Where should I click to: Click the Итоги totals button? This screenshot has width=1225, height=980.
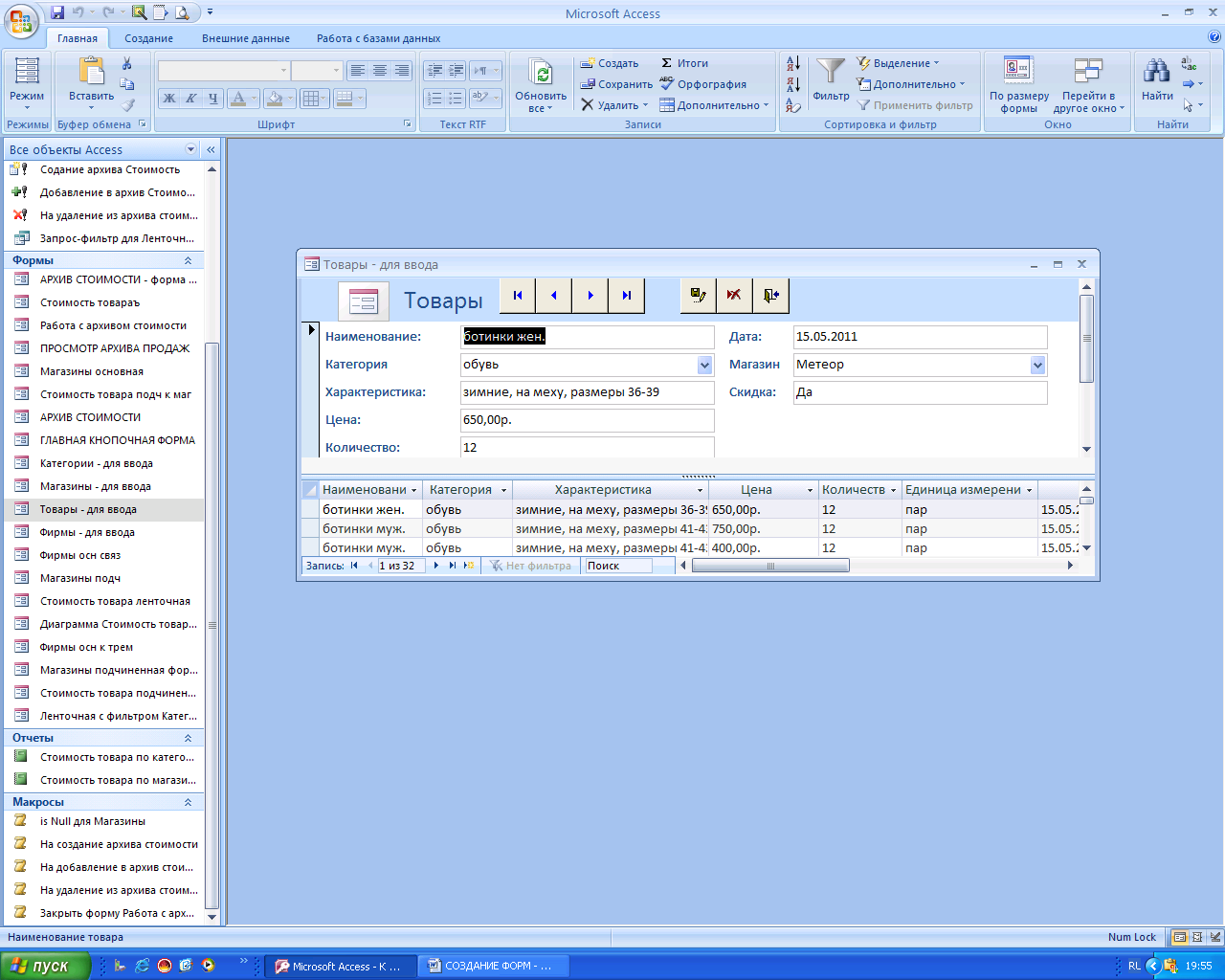[x=684, y=63]
